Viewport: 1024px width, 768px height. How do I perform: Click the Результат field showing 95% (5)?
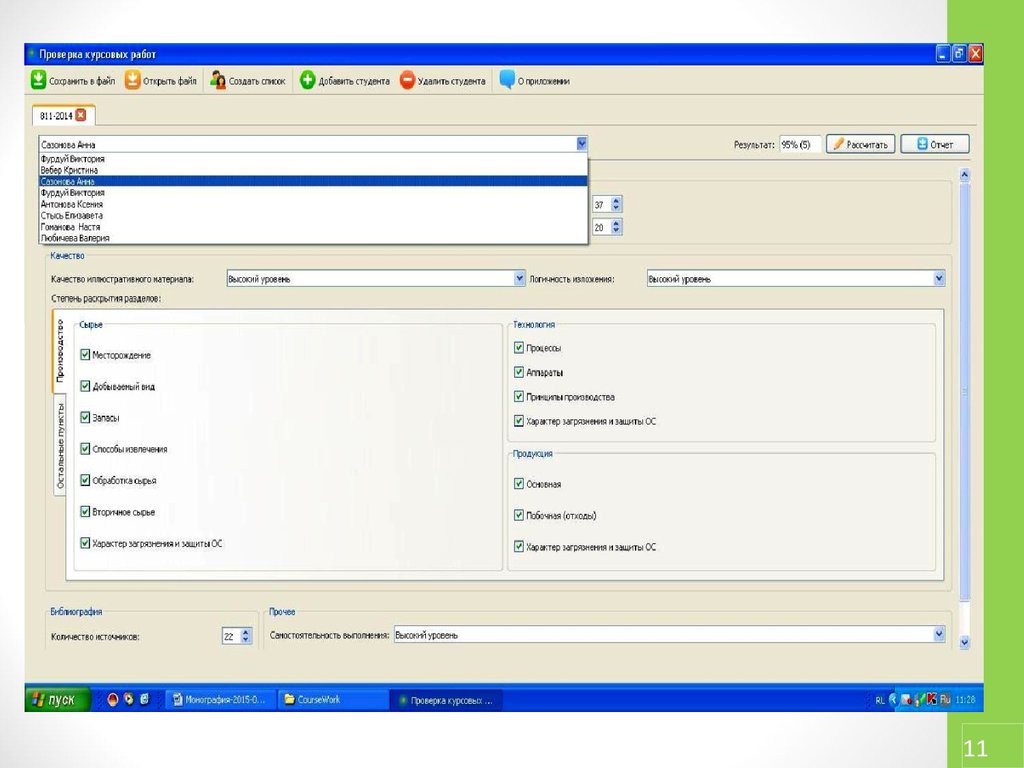800,144
